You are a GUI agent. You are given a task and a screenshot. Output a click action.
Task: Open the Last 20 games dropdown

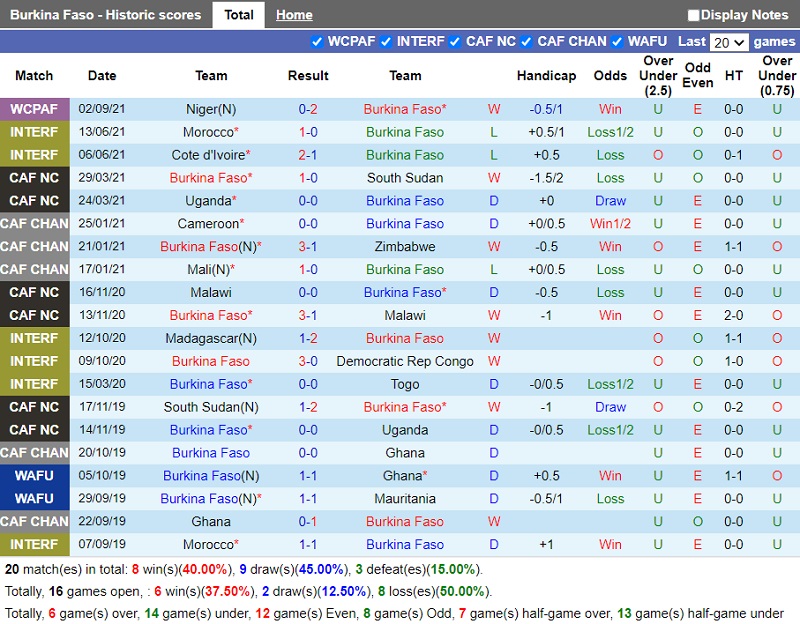pos(728,42)
